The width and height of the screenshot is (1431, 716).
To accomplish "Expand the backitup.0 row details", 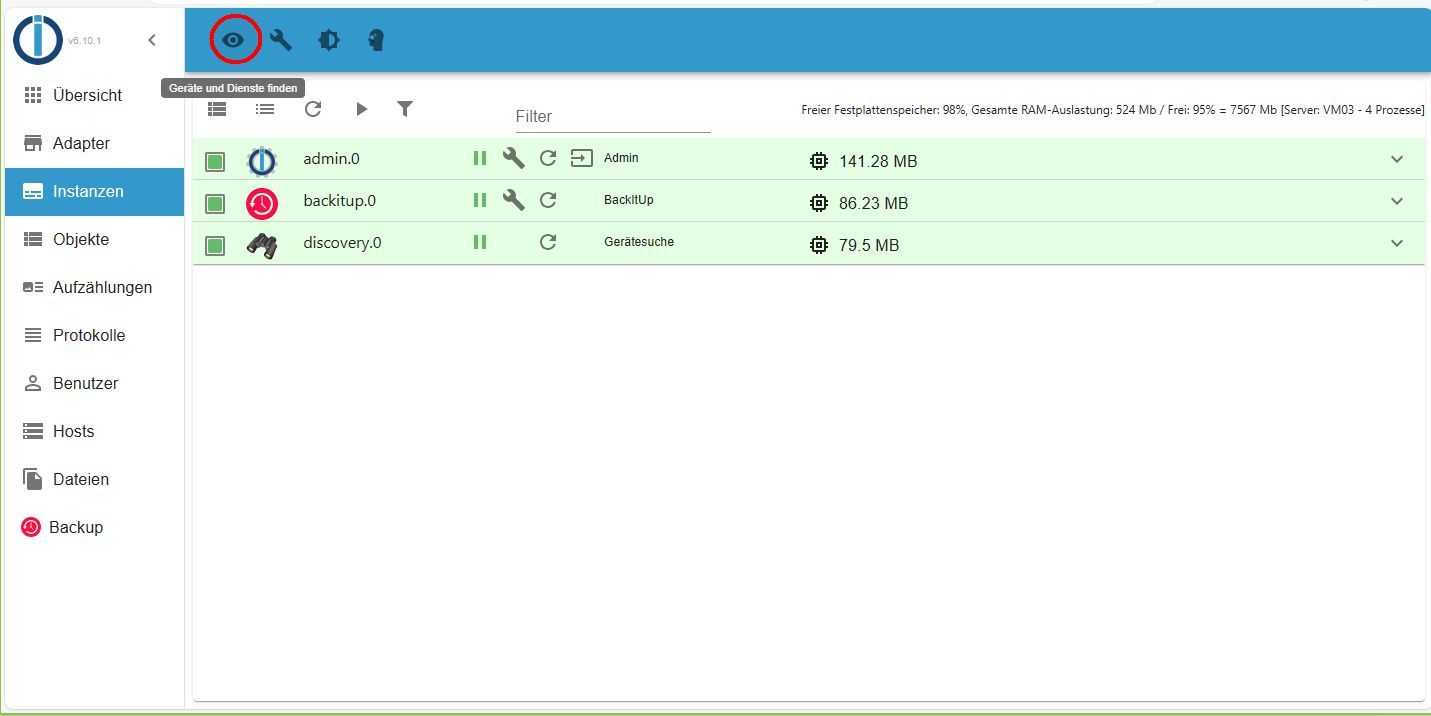I will [1397, 201].
